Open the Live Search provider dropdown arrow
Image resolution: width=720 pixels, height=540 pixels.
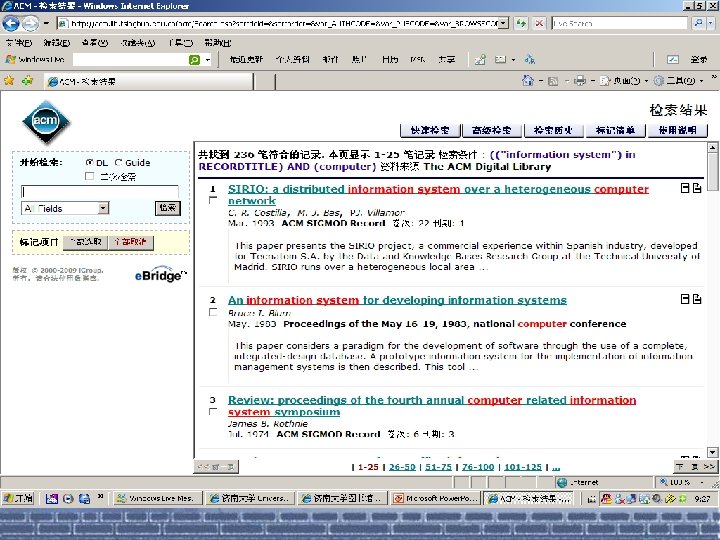click(711, 23)
